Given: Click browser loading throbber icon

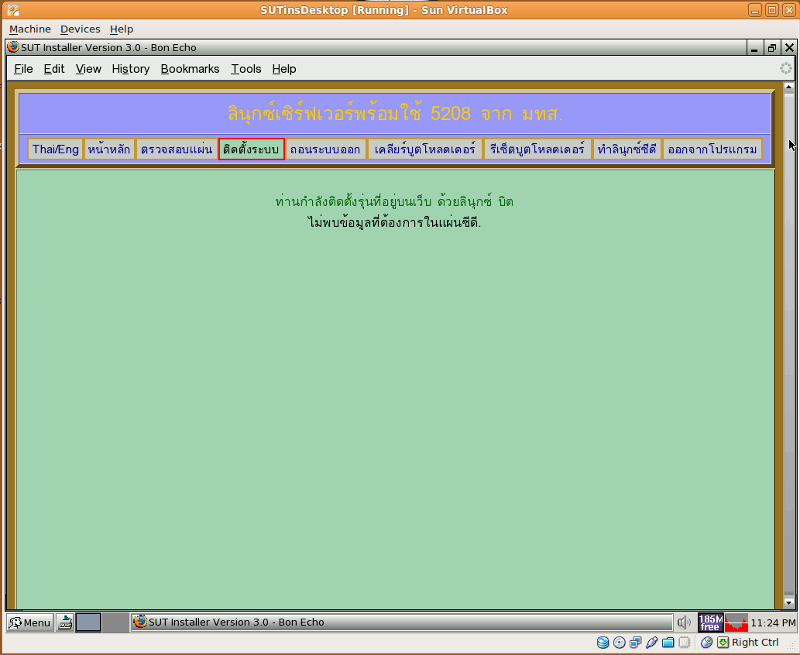Looking at the screenshot, I should (x=786, y=68).
